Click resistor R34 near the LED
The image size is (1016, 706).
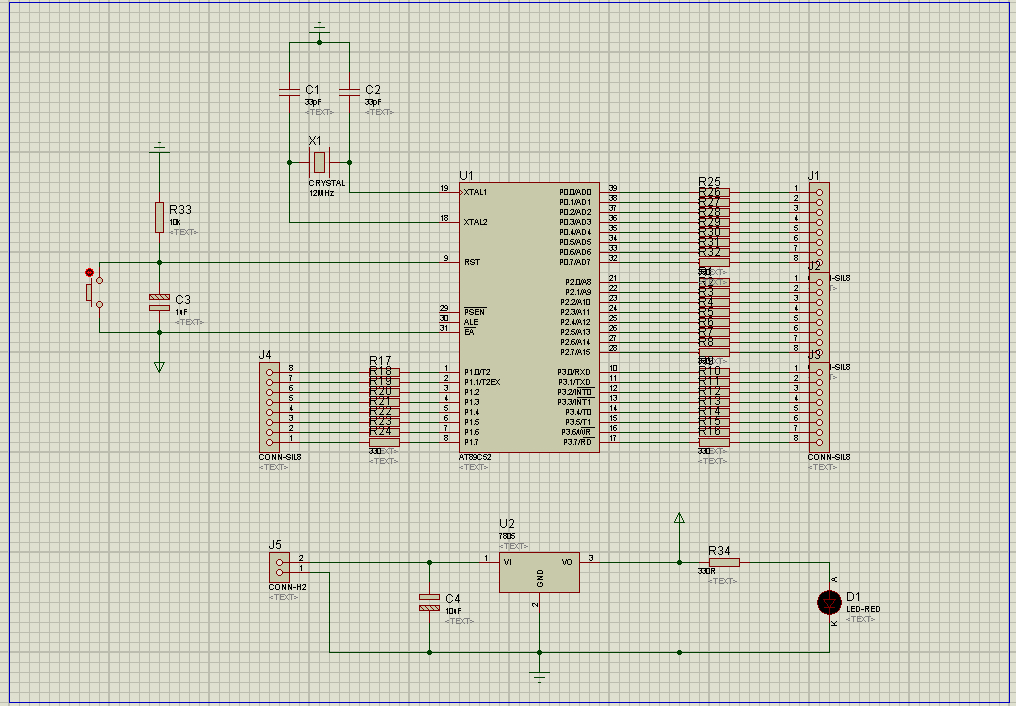tap(724, 562)
